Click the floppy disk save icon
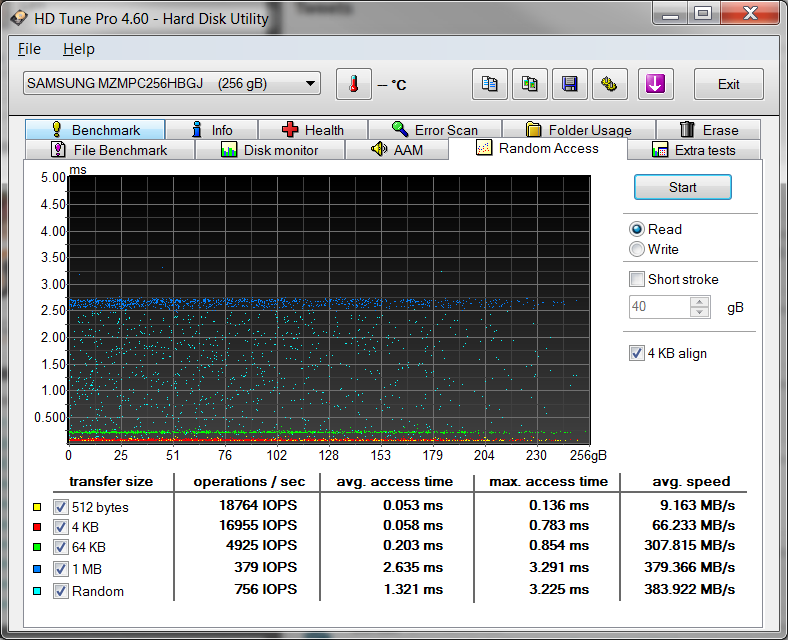This screenshot has height=640, width=788. (x=570, y=84)
